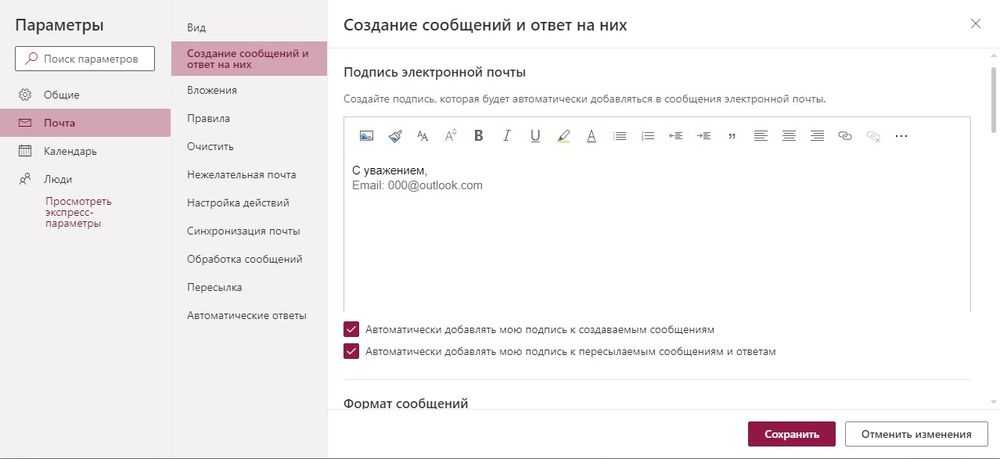This screenshot has width=1000, height=459.
Task: Underline the signature text
Action: (x=535, y=136)
